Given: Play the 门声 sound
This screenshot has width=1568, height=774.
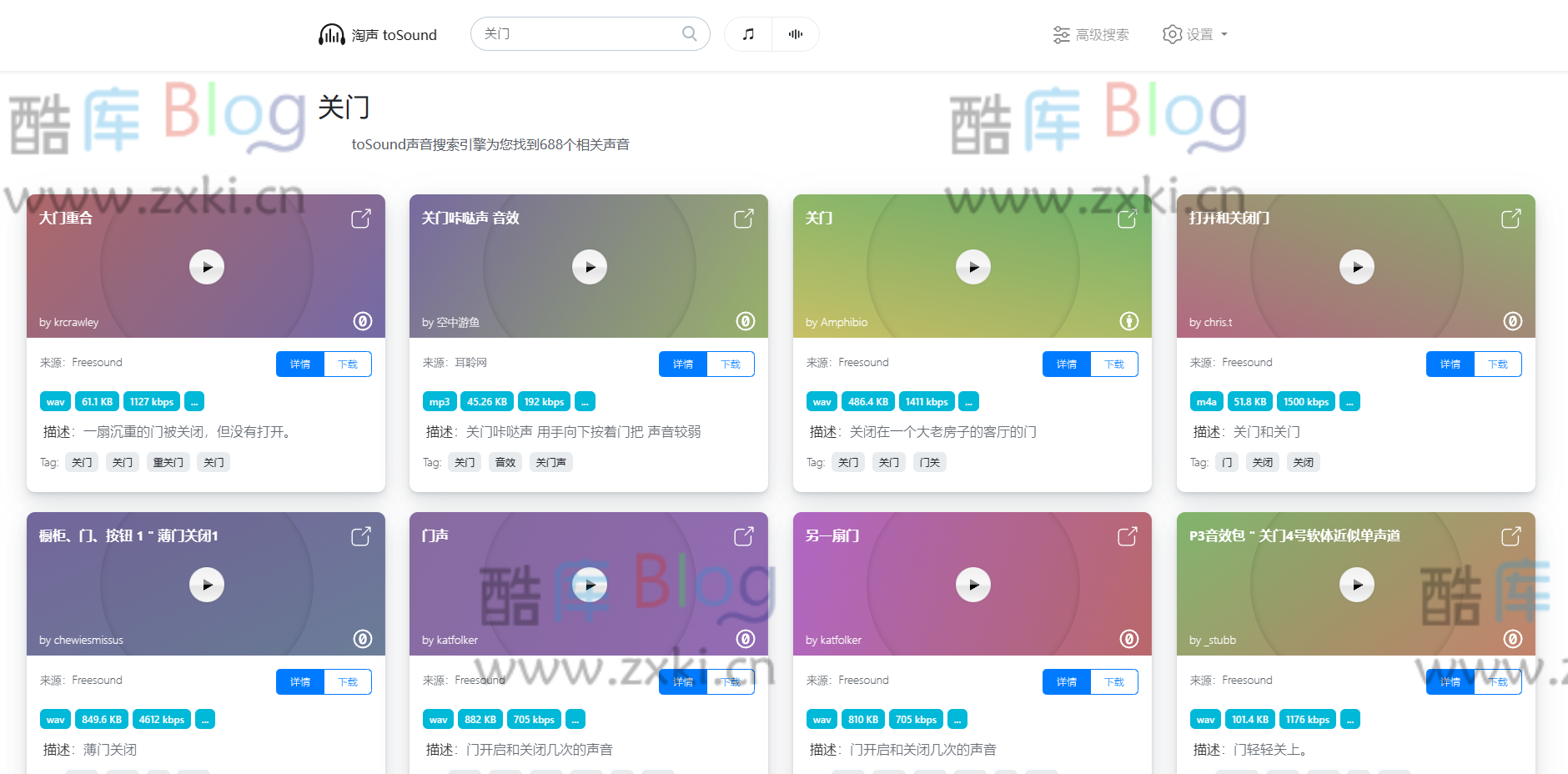Looking at the screenshot, I should (x=589, y=585).
